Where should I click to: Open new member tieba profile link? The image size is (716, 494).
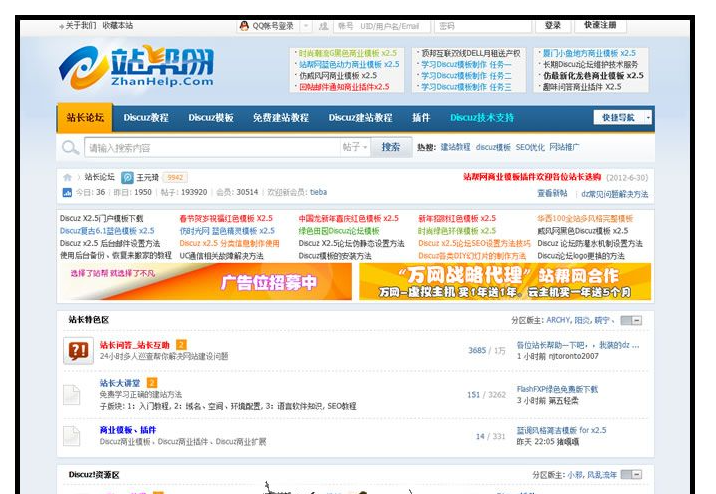(318, 192)
